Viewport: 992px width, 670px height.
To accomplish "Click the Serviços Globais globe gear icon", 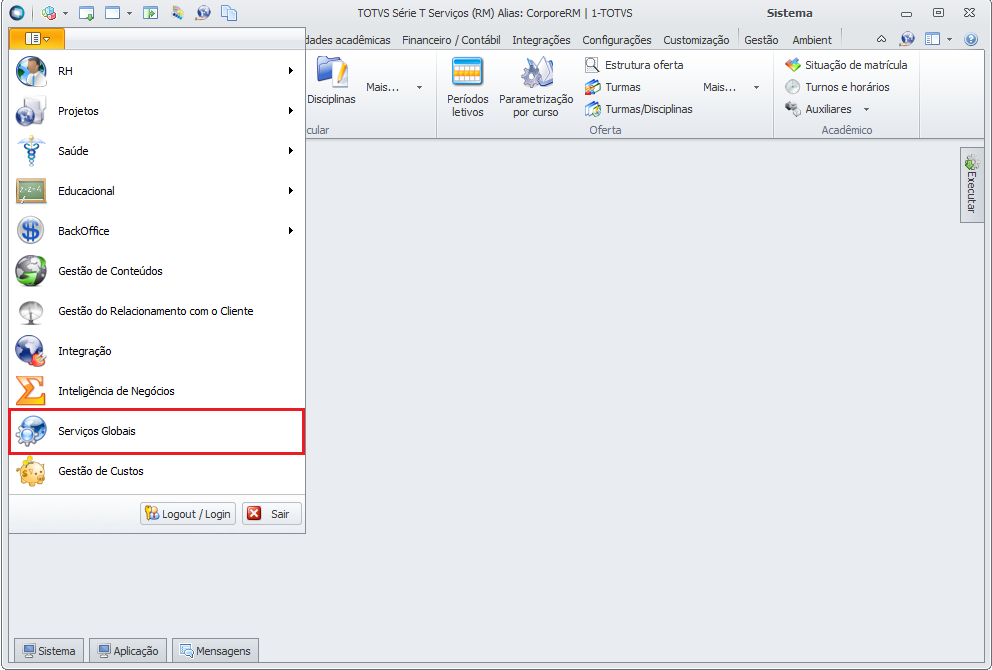I will (x=31, y=431).
